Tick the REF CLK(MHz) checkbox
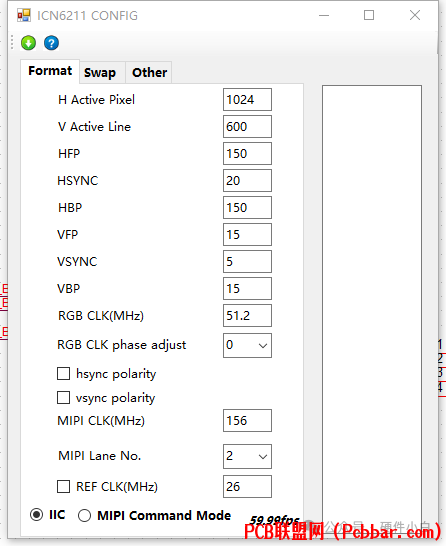Image resolution: width=446 pixels, height=546 pixels. [x=63, y=486]
